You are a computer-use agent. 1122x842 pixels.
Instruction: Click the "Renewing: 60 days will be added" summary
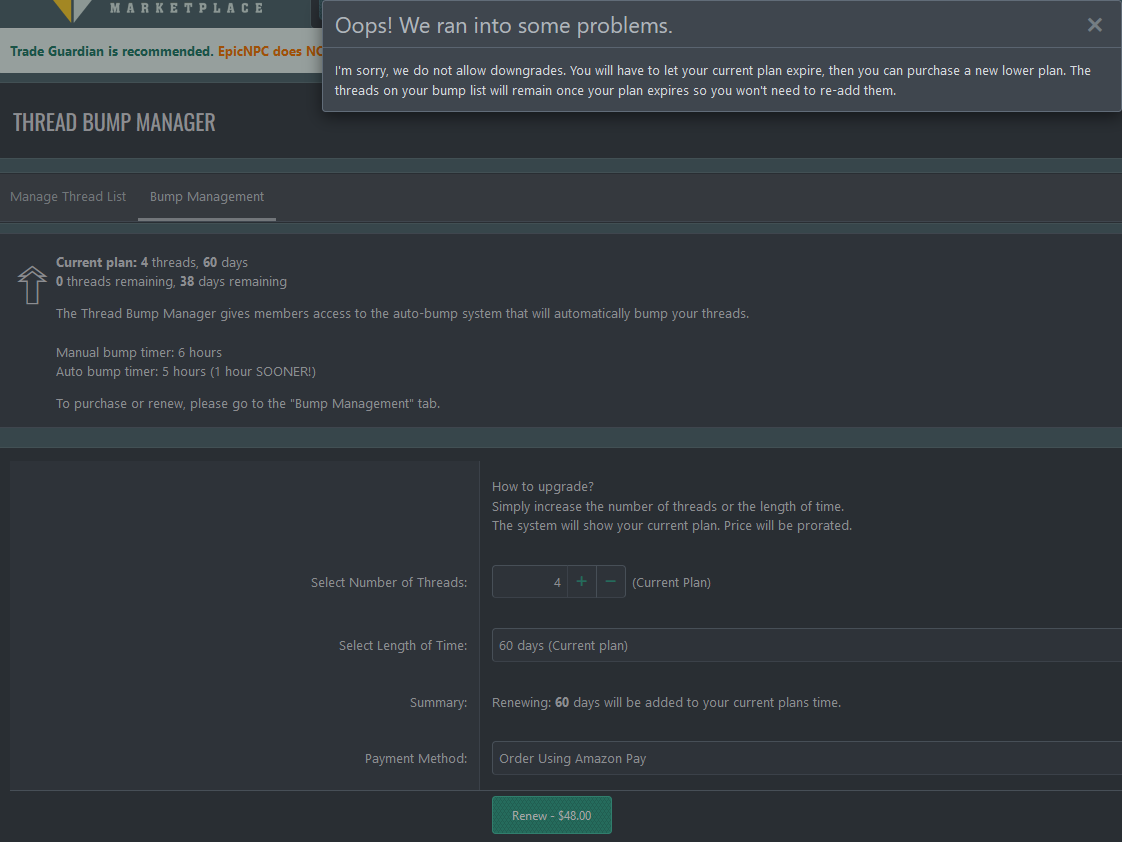click(666, 703)
